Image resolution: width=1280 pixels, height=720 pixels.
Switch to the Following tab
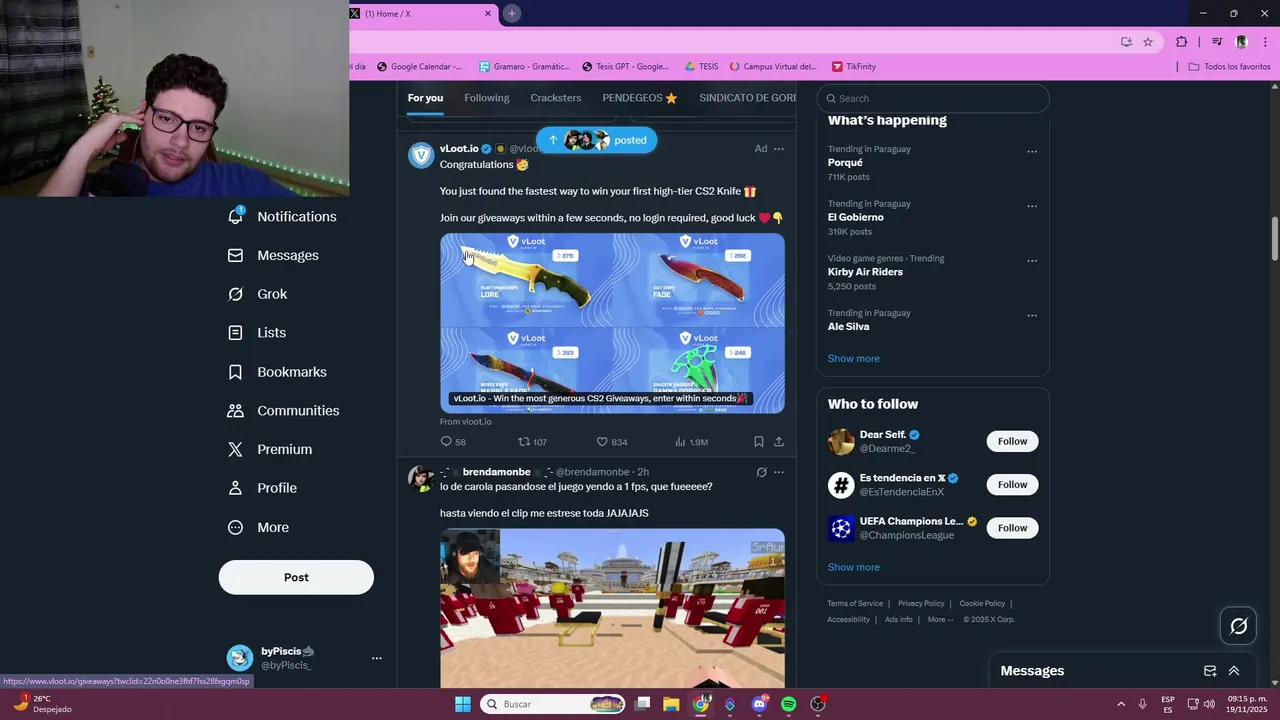coord(487,98)
